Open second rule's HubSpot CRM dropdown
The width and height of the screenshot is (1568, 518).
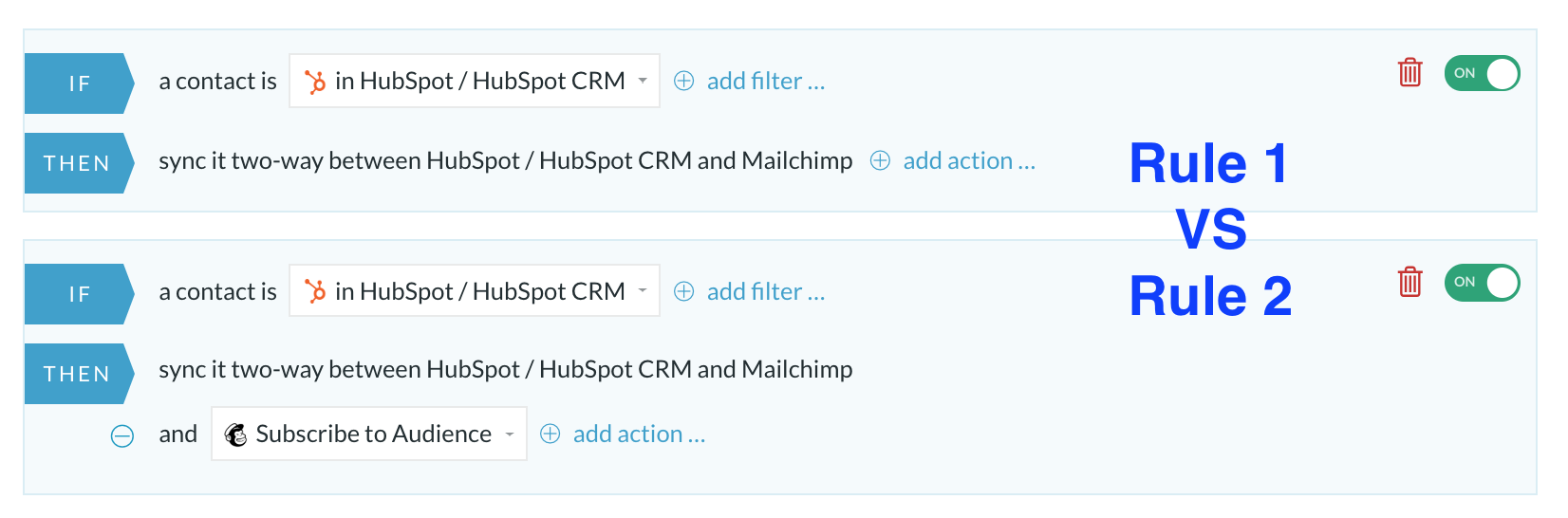click(x=475, y=290)
